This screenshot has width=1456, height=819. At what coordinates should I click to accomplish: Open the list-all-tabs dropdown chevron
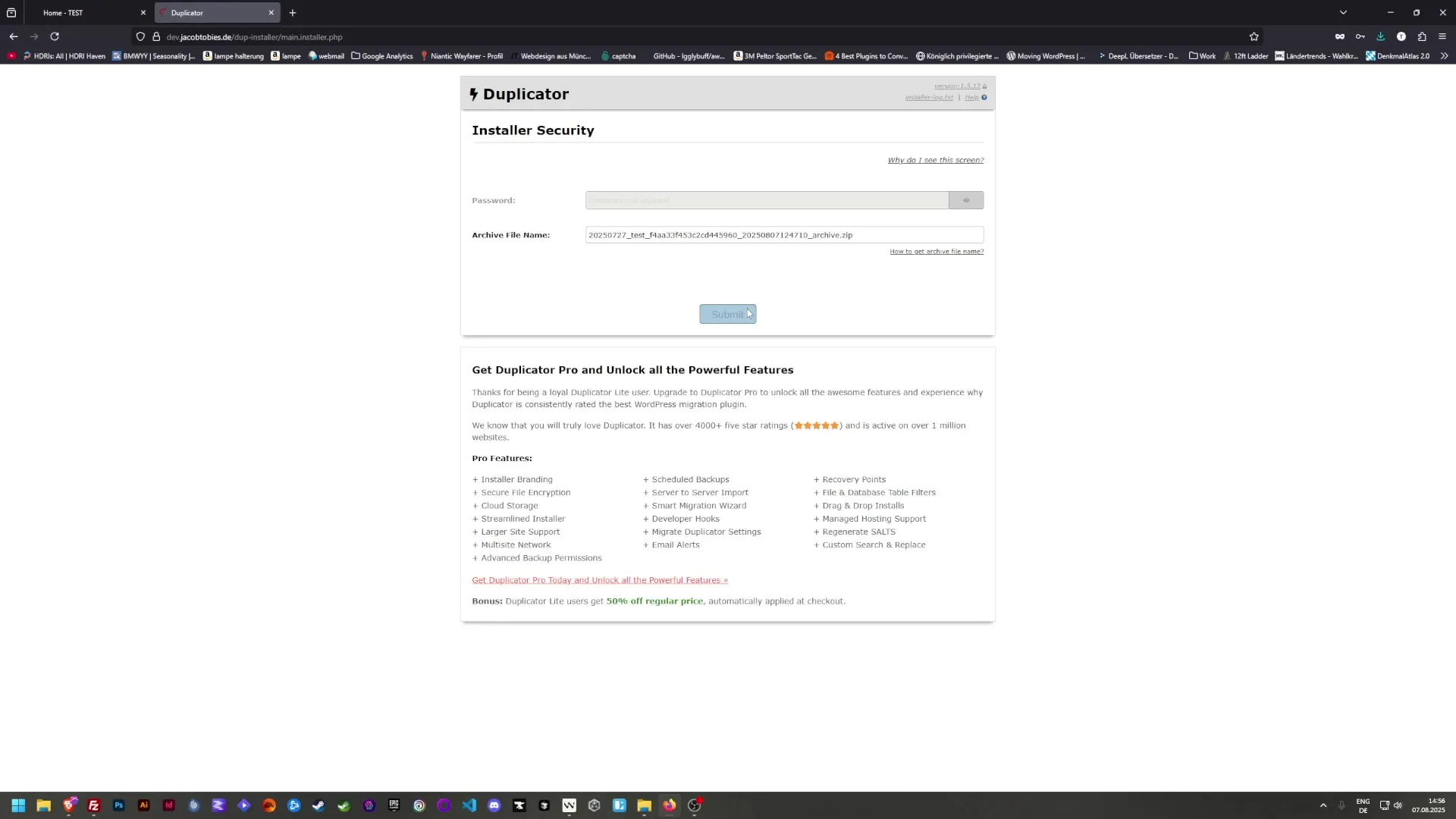pos(1342,12)
